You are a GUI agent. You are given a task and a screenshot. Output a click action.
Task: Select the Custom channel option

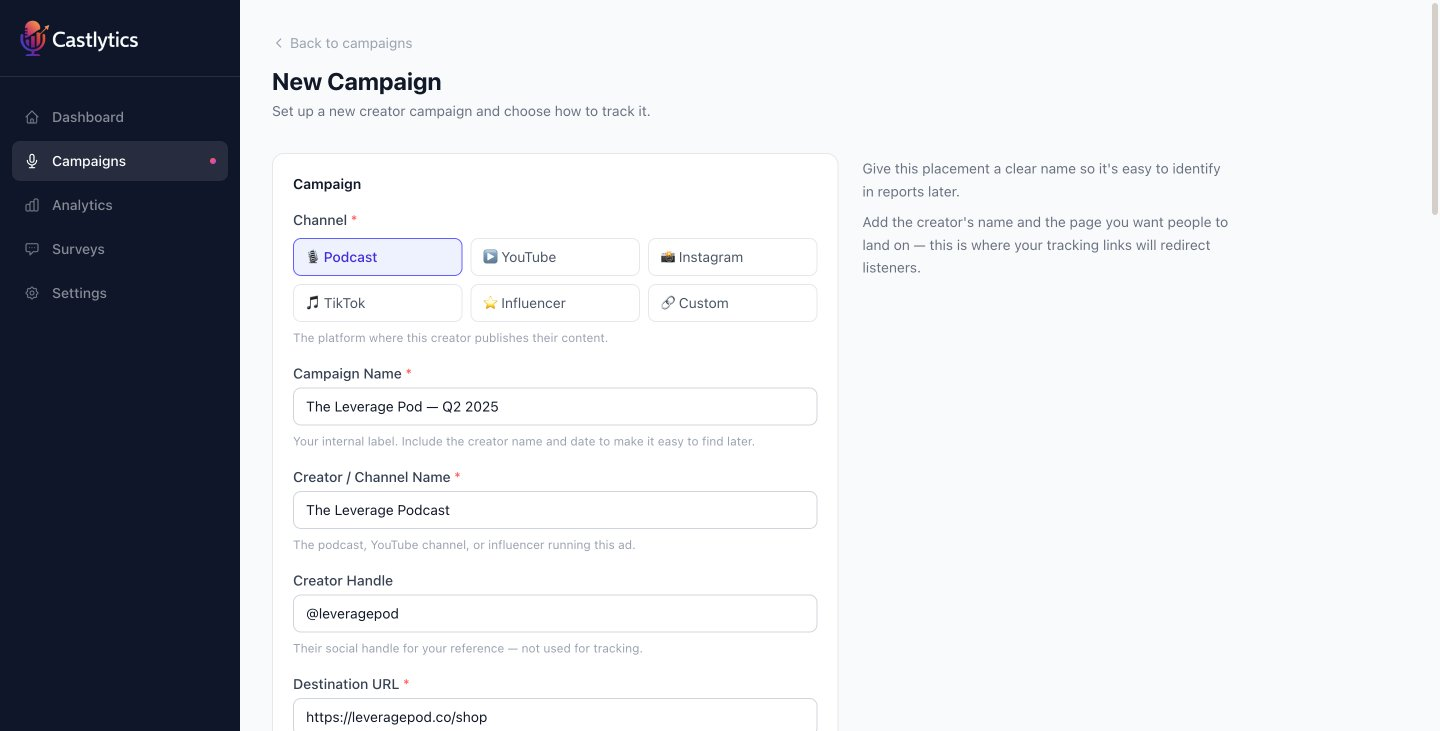[x=732, y=303]
